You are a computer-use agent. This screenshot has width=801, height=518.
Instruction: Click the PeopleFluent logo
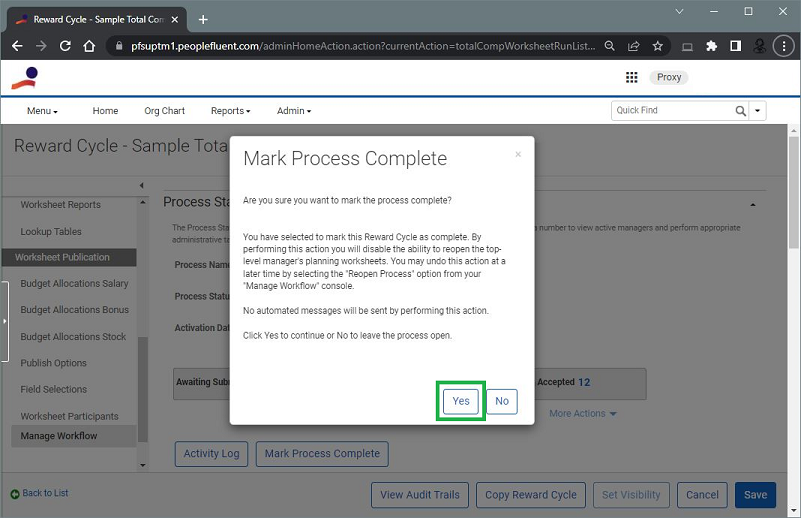25,78
